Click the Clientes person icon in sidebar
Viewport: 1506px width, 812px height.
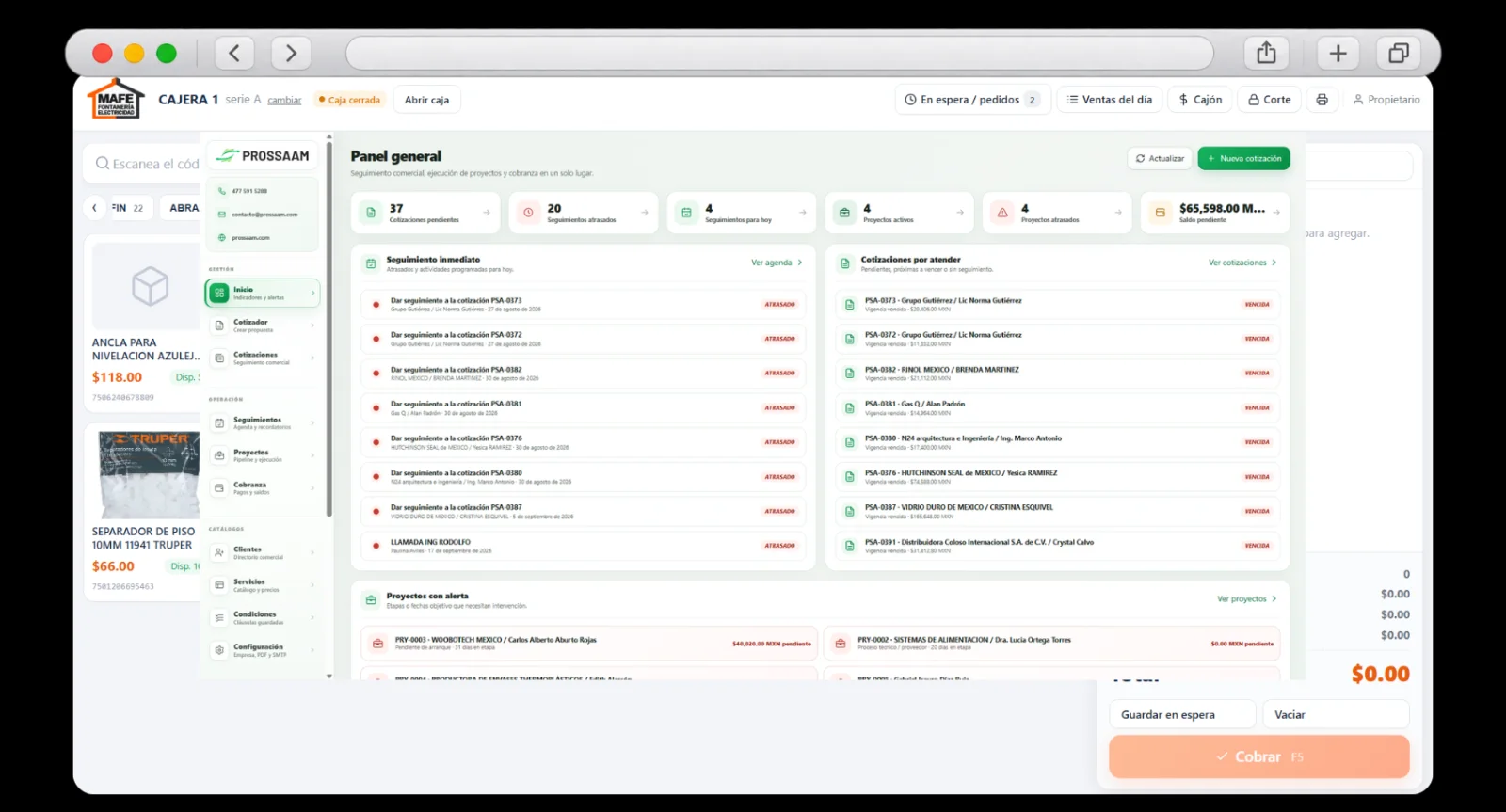[219, 552]
